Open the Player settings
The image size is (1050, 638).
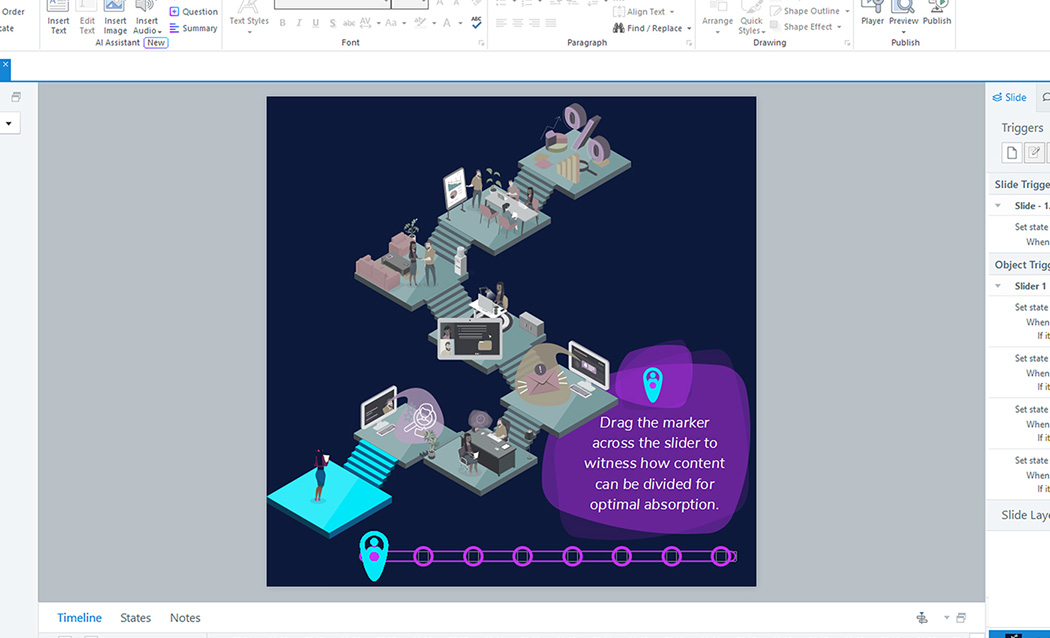(872, 13)
